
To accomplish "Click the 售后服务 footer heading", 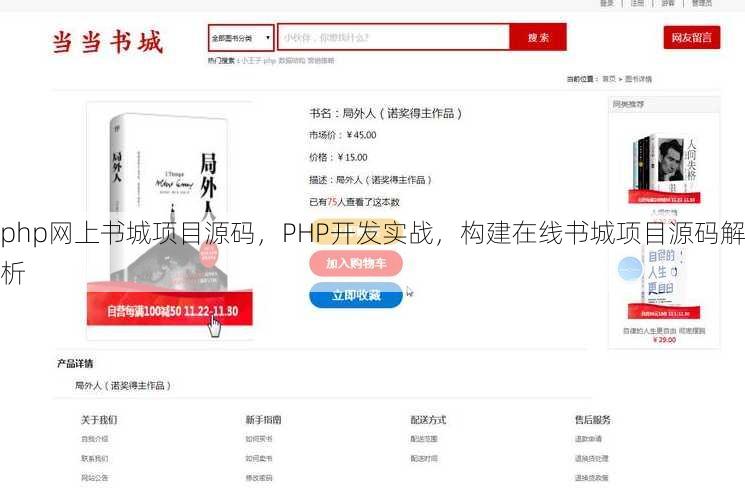I will coord(593,420).
